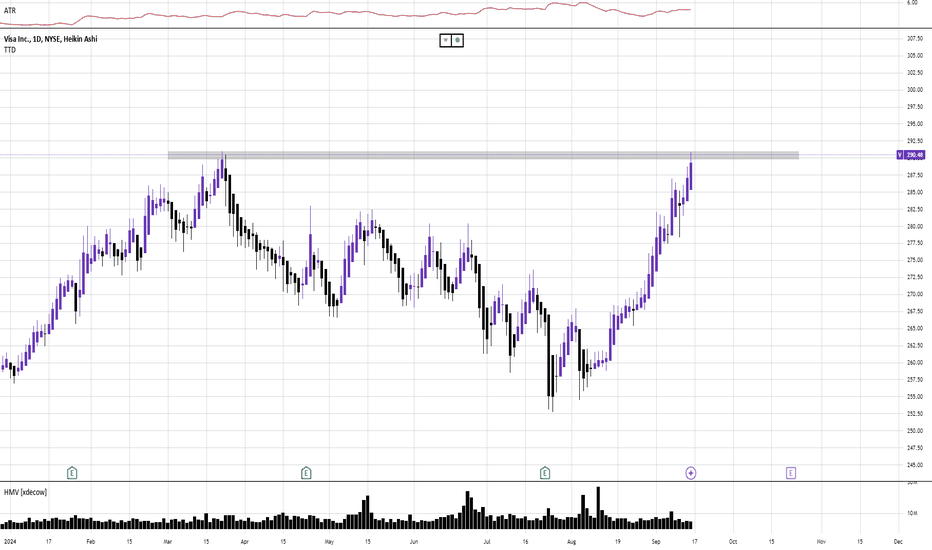This screenshot has width=932, height=550.
Task: Click the red ATR indicator line
Action: [345, 12]
